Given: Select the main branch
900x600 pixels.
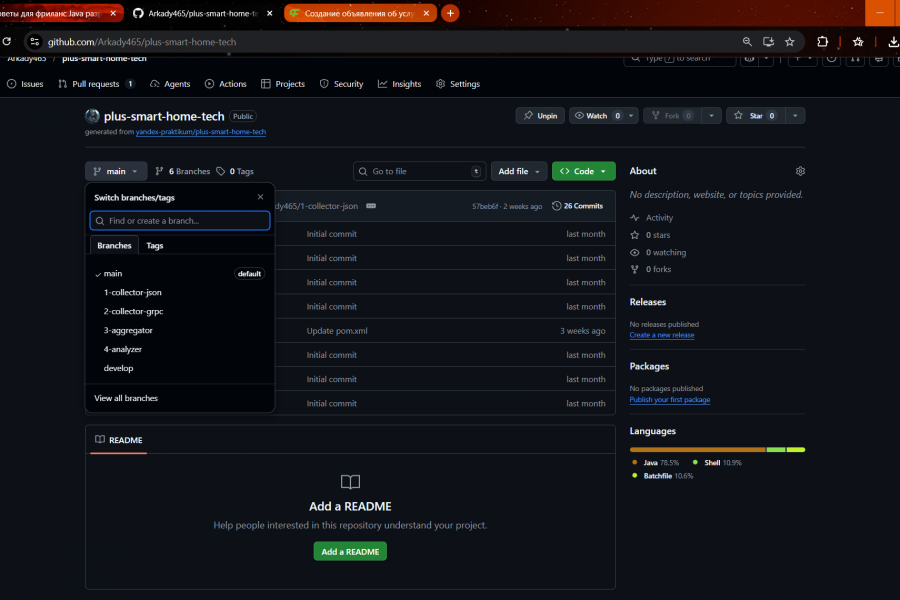Looking at the screenshot, I should [x=180, y=273].
